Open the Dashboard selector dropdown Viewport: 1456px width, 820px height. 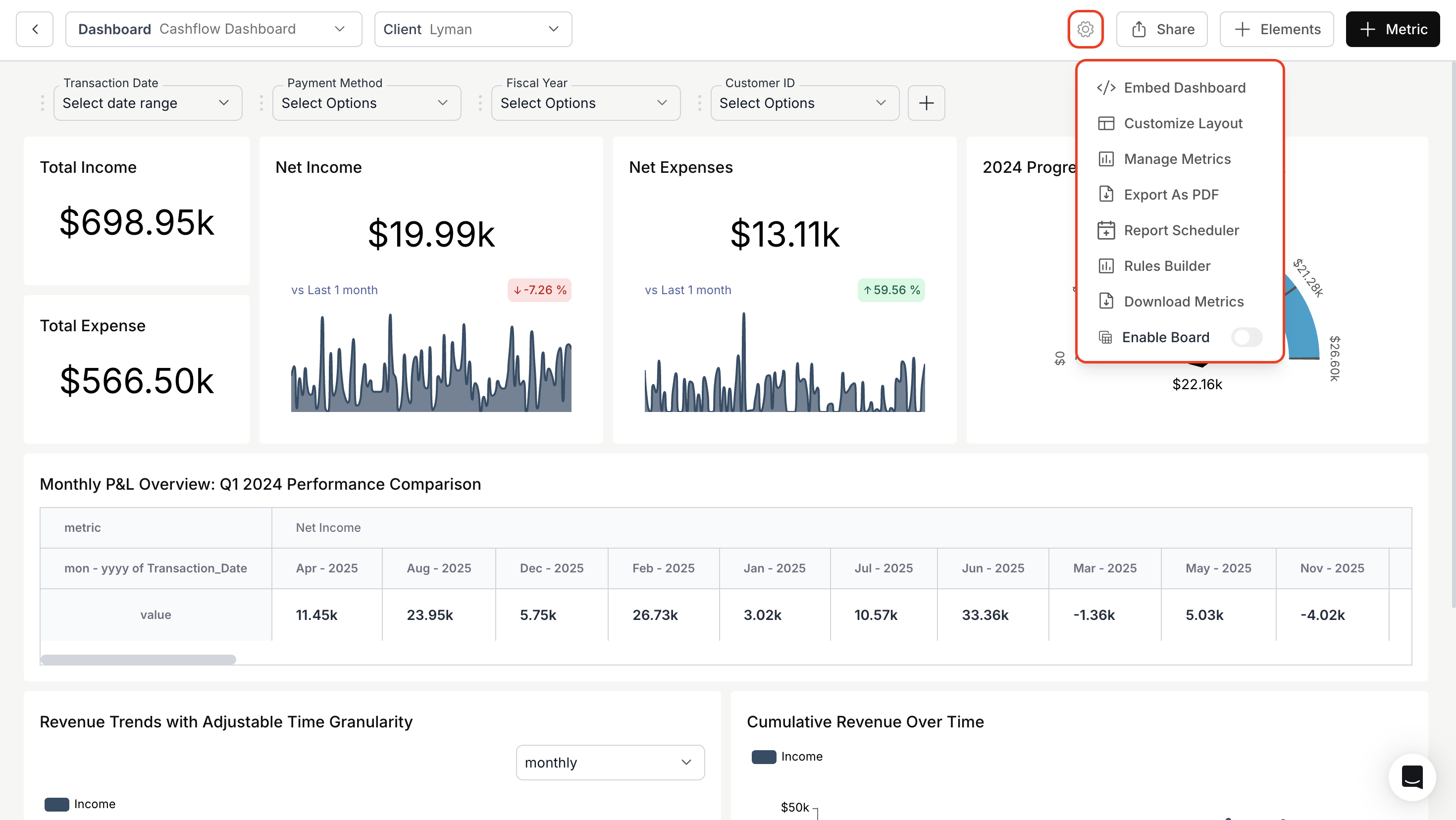(213, 29)
